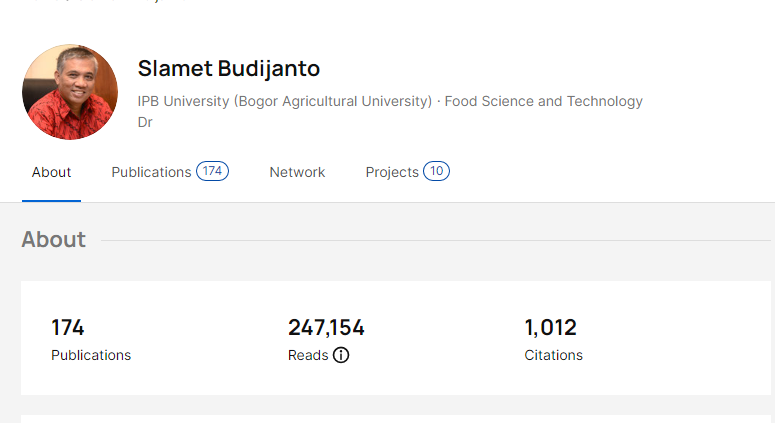This screenshot has height=423, width=775.
Task: Click the divider line beside About heading
Action: (x=430, y=240)
